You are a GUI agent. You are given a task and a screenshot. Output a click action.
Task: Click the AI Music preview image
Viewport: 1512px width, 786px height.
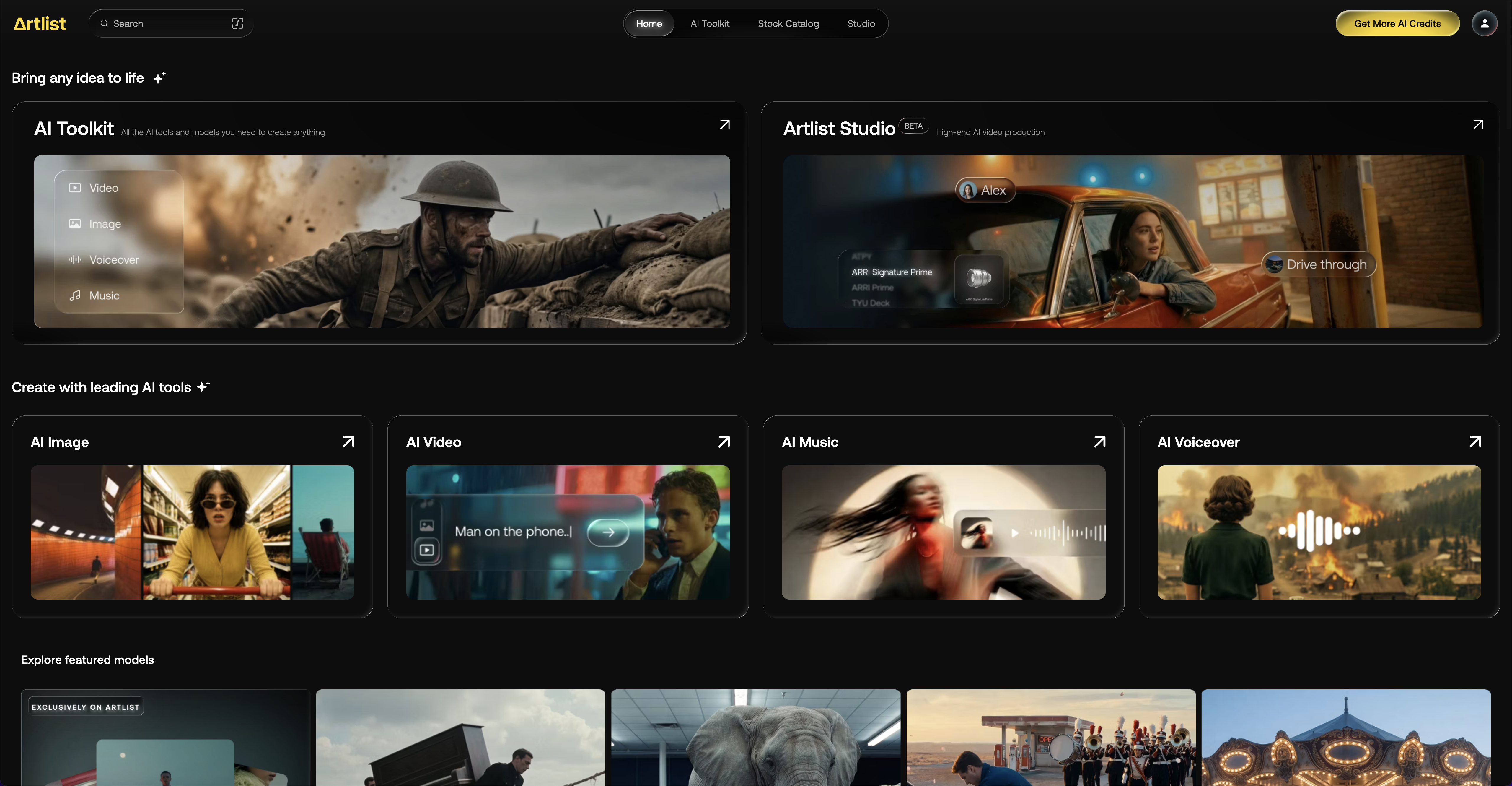tap(944, 532)
